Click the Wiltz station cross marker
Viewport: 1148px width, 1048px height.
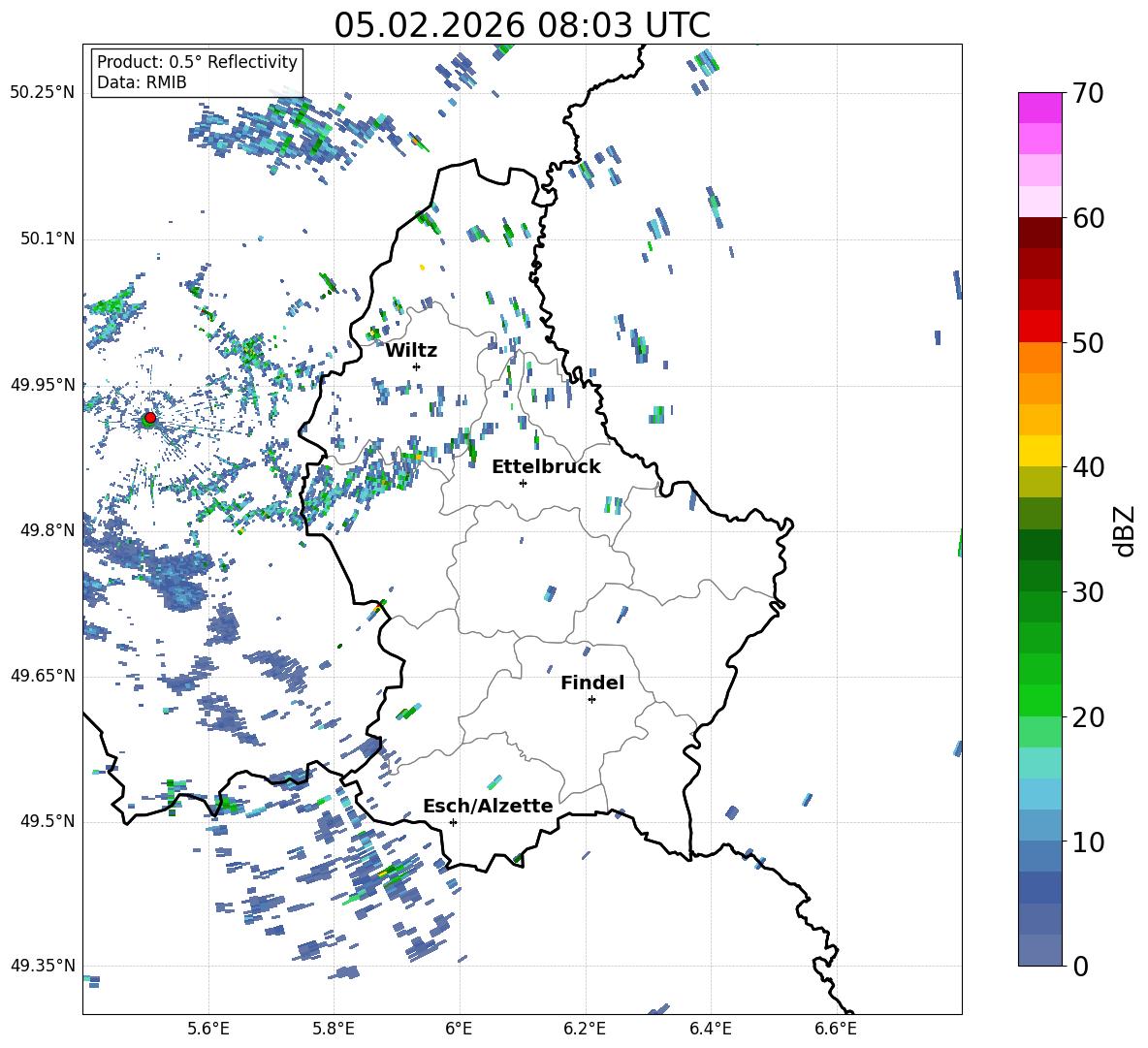click(x=417, y=366)
